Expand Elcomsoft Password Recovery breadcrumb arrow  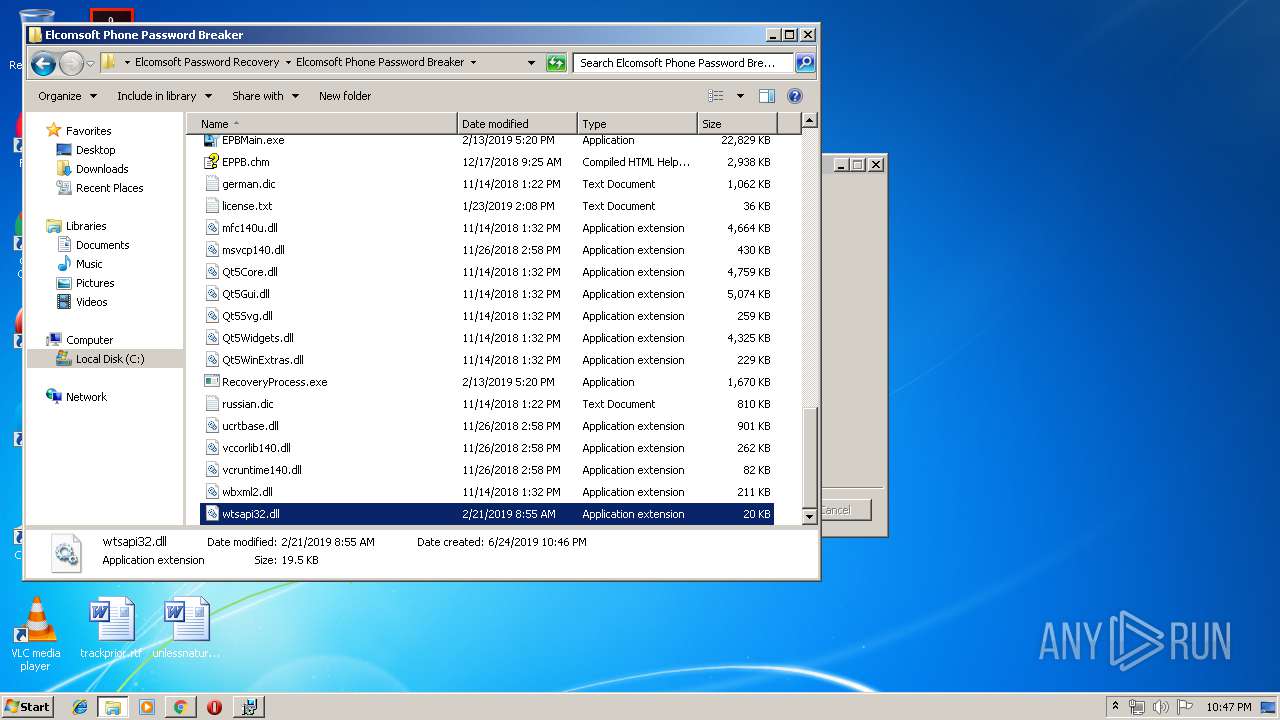click(288, 62)
